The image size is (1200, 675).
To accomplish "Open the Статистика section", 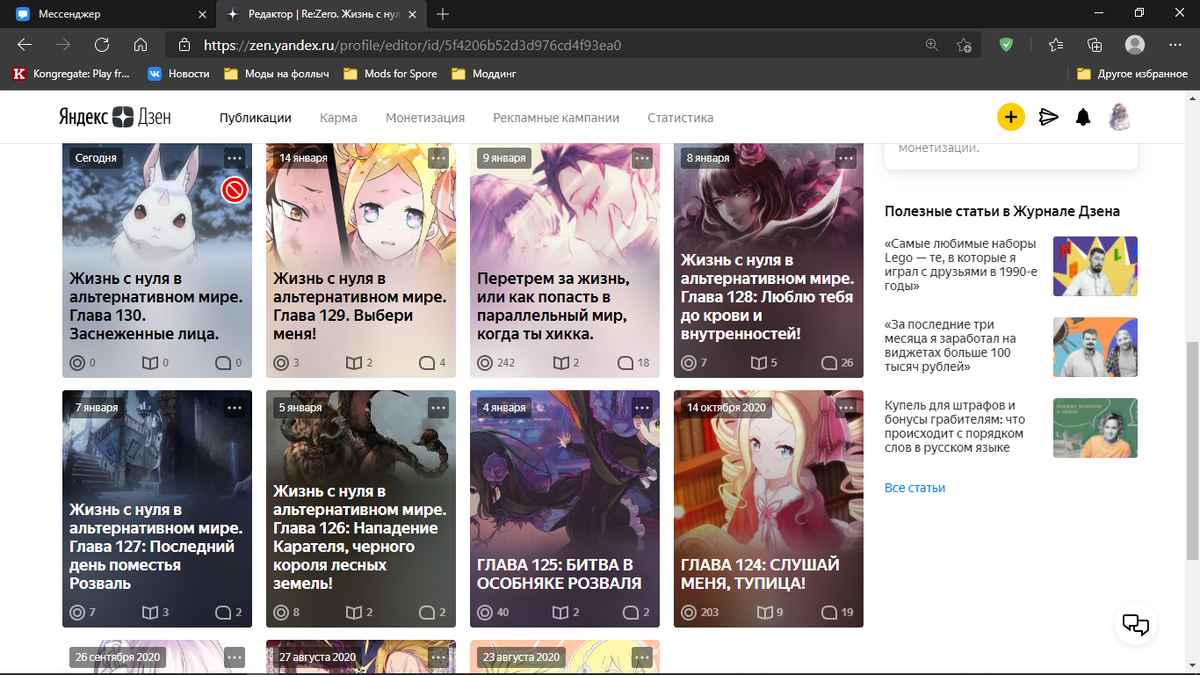I will 680,117.
